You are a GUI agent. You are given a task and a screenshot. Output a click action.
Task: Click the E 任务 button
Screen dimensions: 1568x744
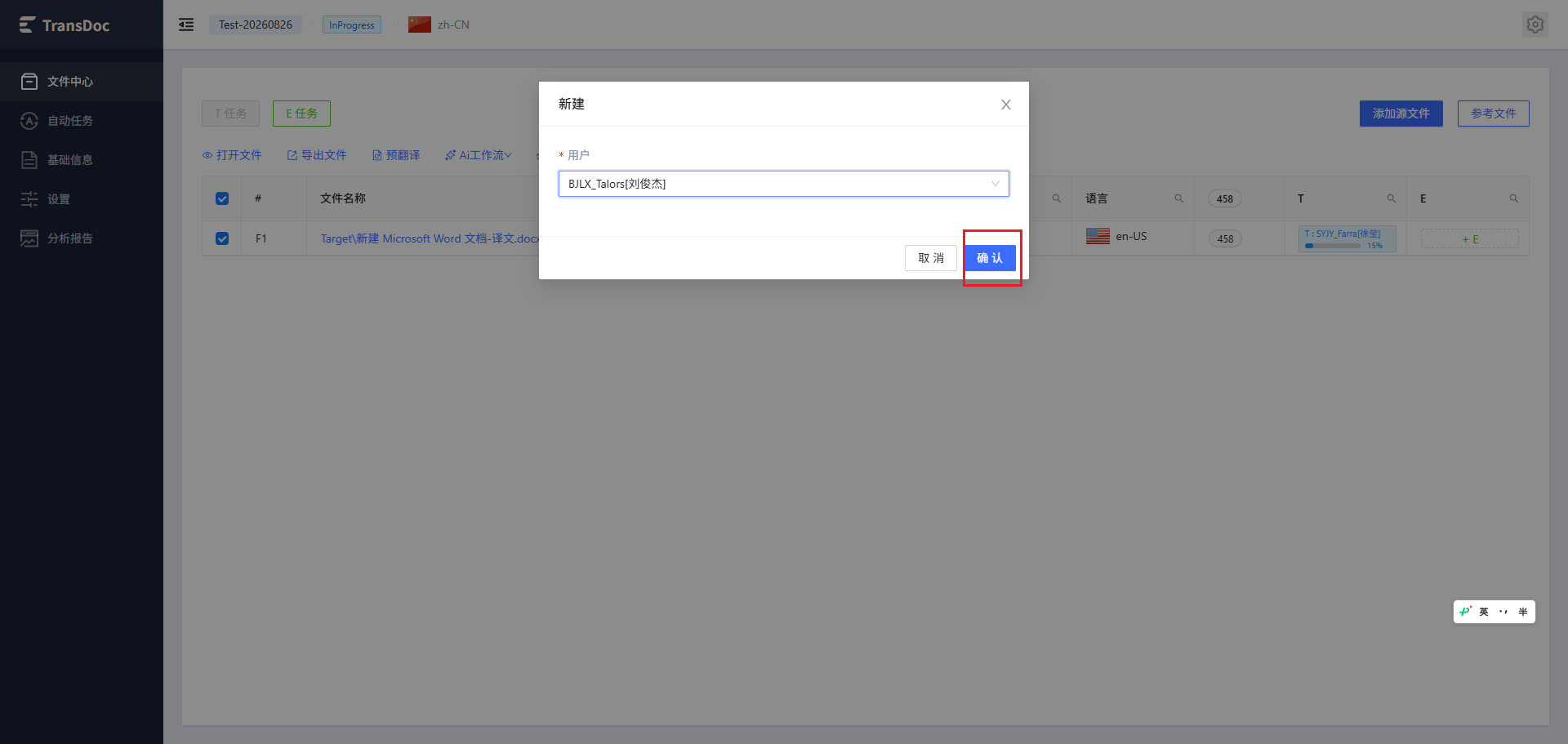pyautogui.click(x=301, y=114)
